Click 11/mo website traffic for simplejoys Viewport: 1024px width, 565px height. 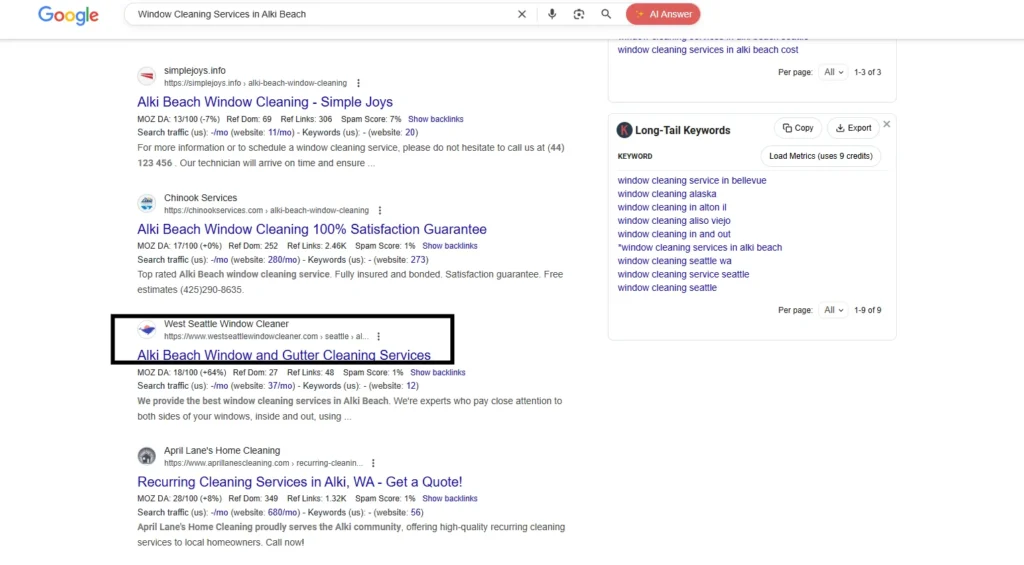(281, 133)
